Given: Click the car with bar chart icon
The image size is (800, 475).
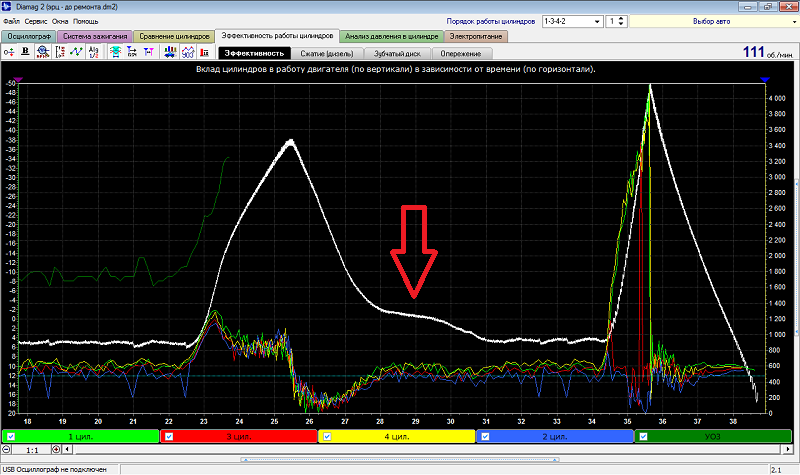Looking at the screenshot, I should (x=170, y=52).
